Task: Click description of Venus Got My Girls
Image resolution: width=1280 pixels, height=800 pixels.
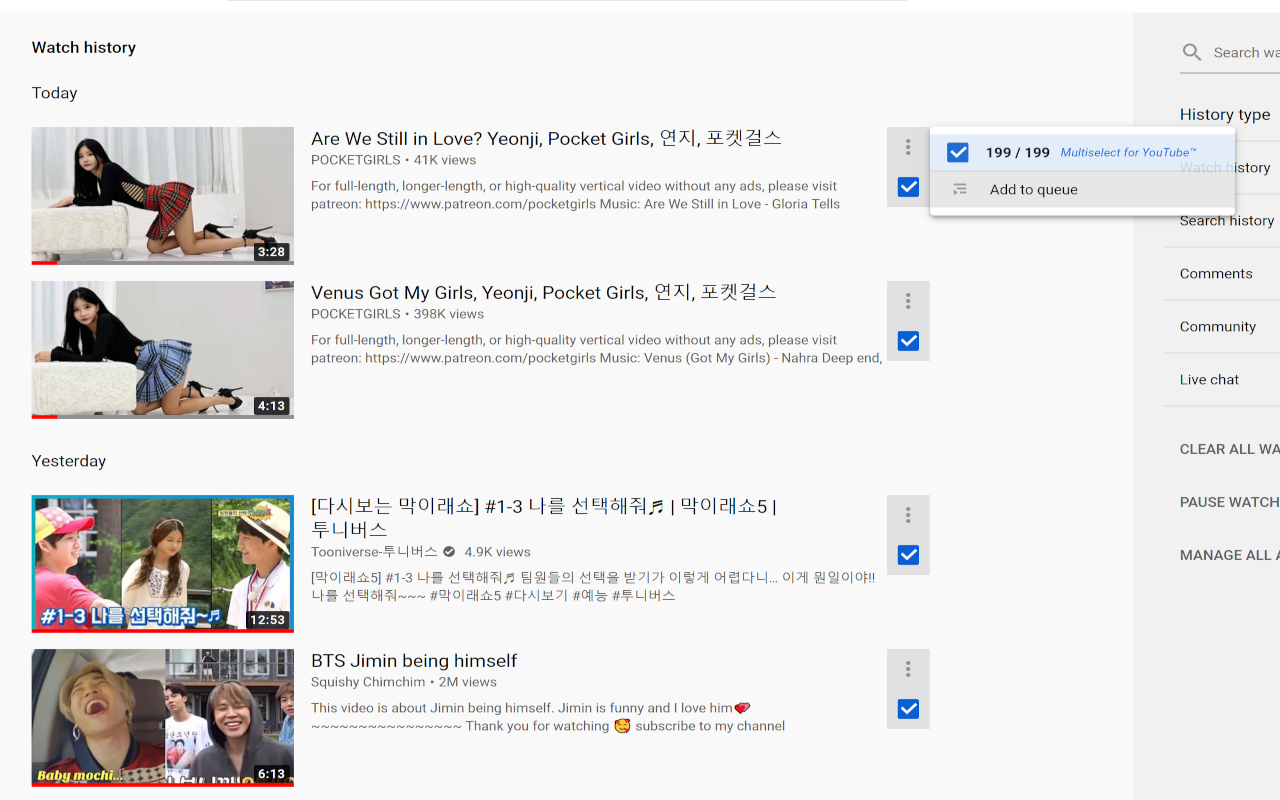Action: click(x=596, y=349)
